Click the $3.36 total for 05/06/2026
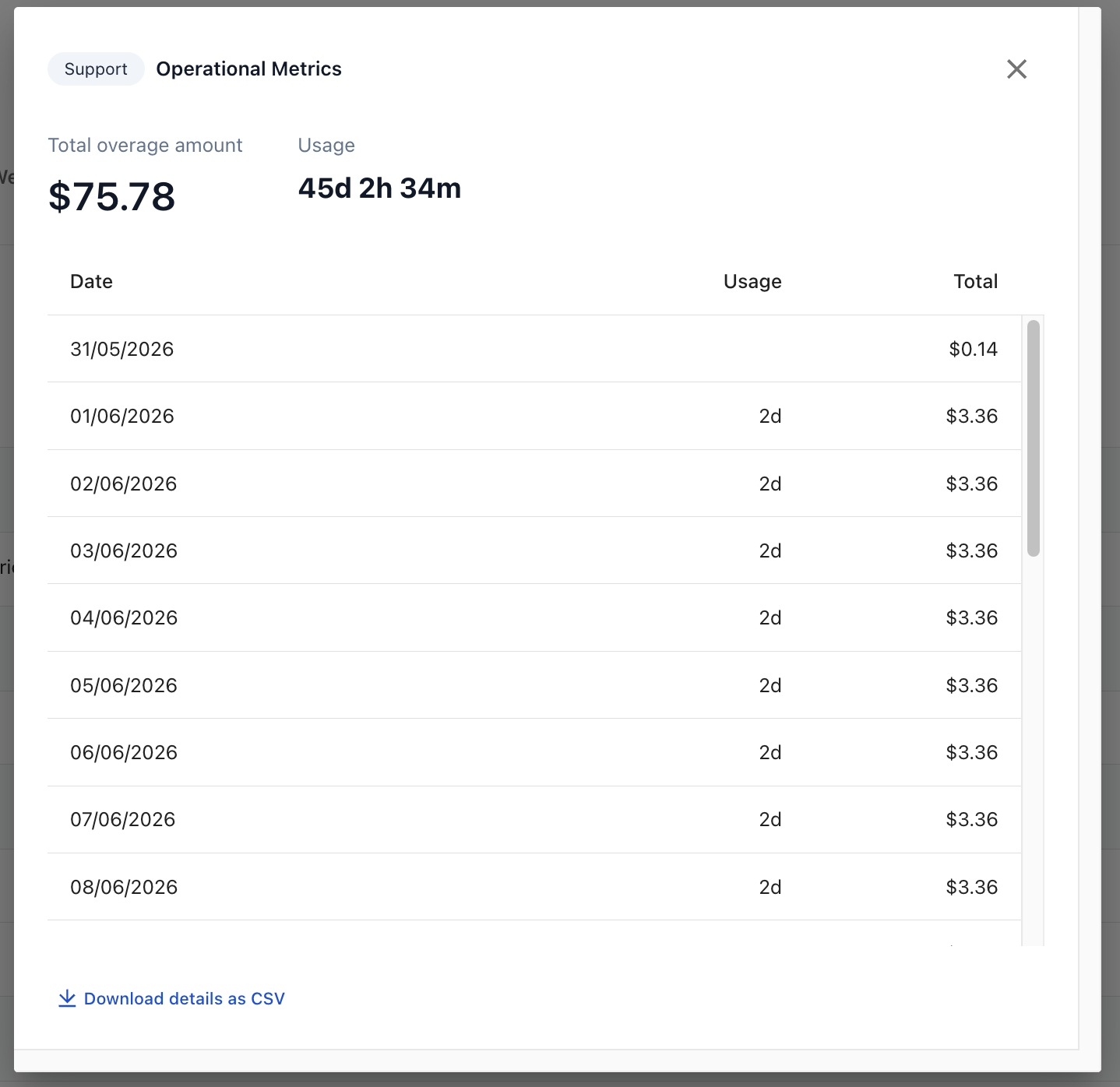 (972, 685)
